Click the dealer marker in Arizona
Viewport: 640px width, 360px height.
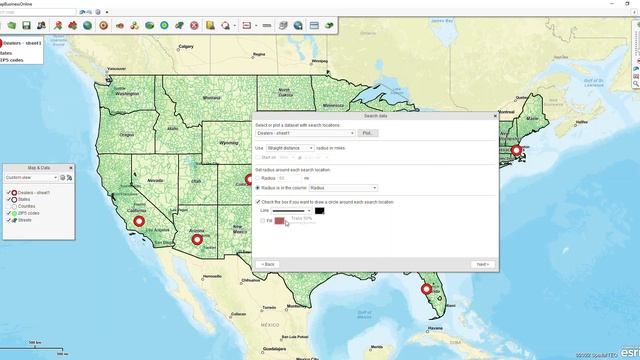(x=197, y=240)
